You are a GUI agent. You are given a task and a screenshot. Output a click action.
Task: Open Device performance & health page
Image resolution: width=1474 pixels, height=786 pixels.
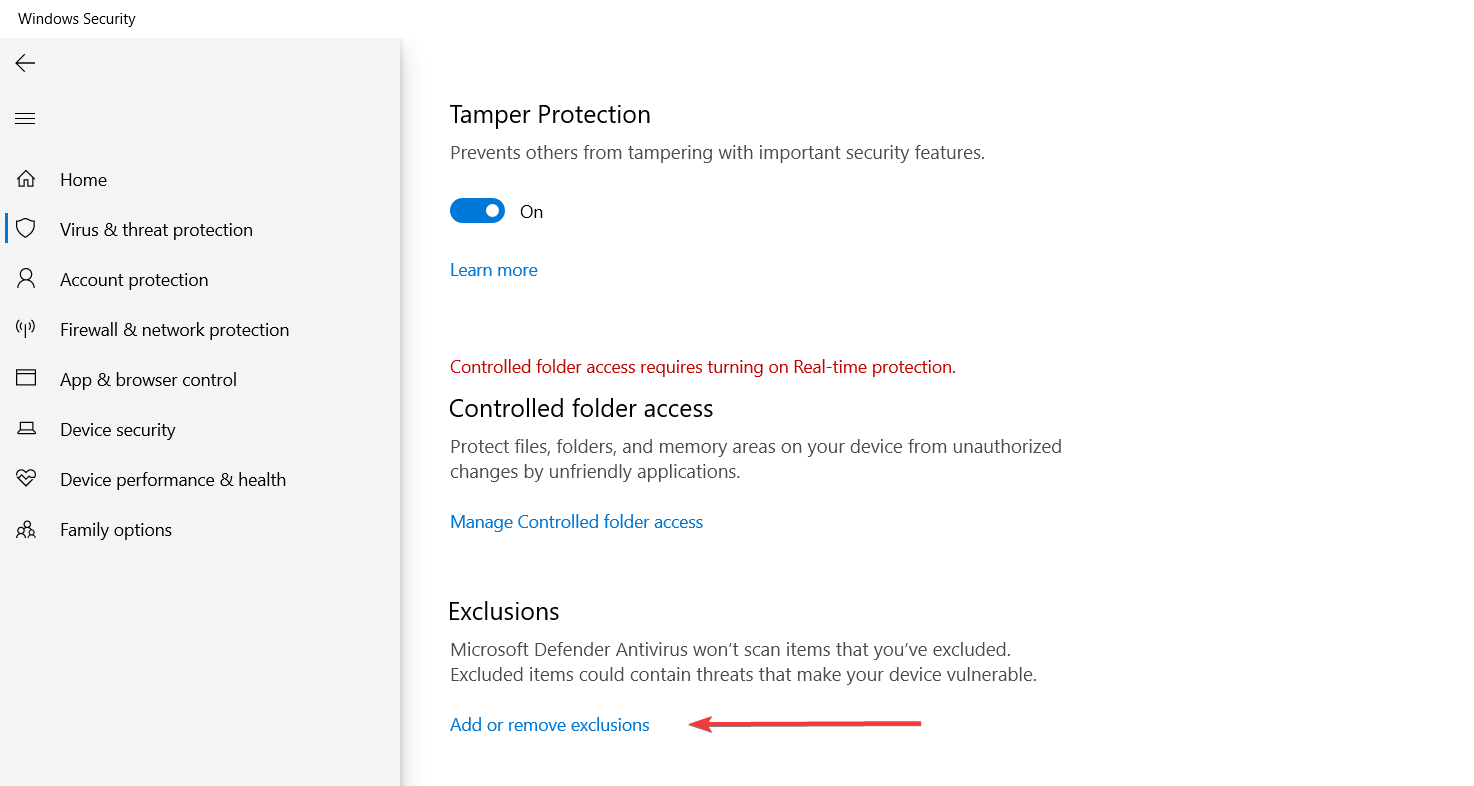point(173,480)
